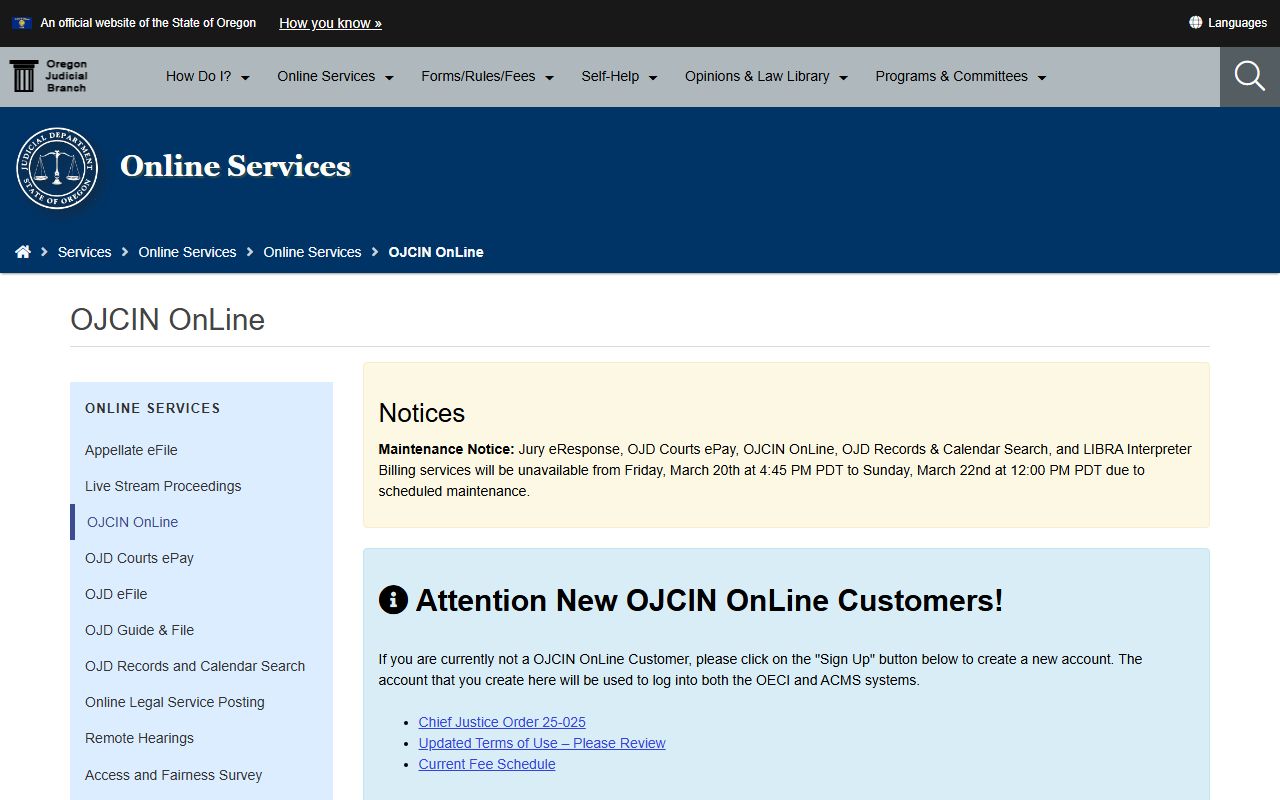Open the Current Fee Schedule link
This screenshot has width=1280, height=800.
487,764
